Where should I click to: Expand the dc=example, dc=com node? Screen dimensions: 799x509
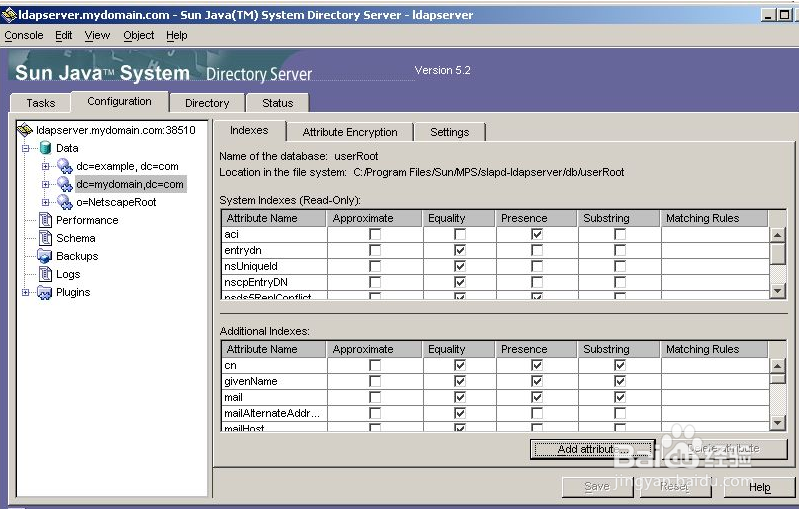click(45, 166)
